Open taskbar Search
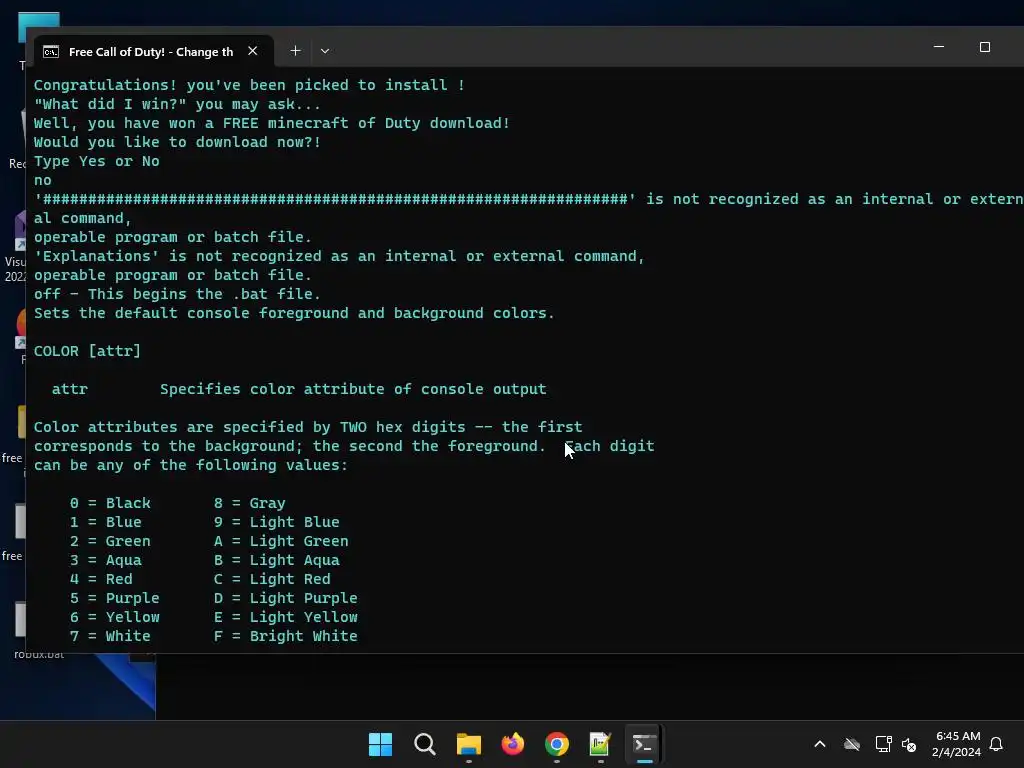 click(424, 744)
